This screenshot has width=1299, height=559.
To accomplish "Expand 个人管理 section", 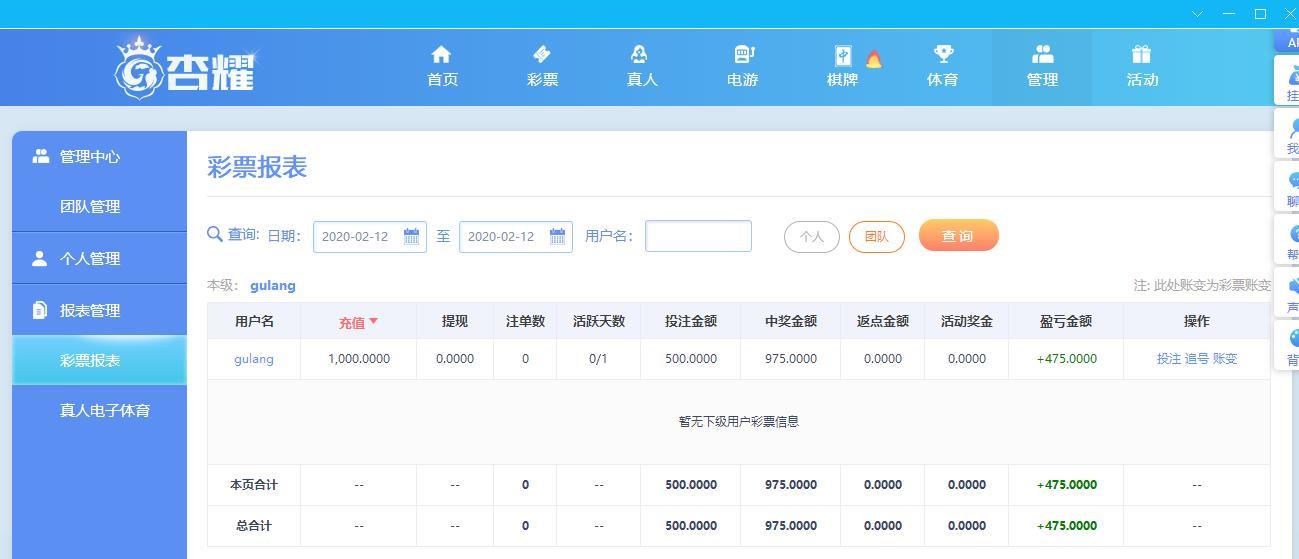I will 99,258.
